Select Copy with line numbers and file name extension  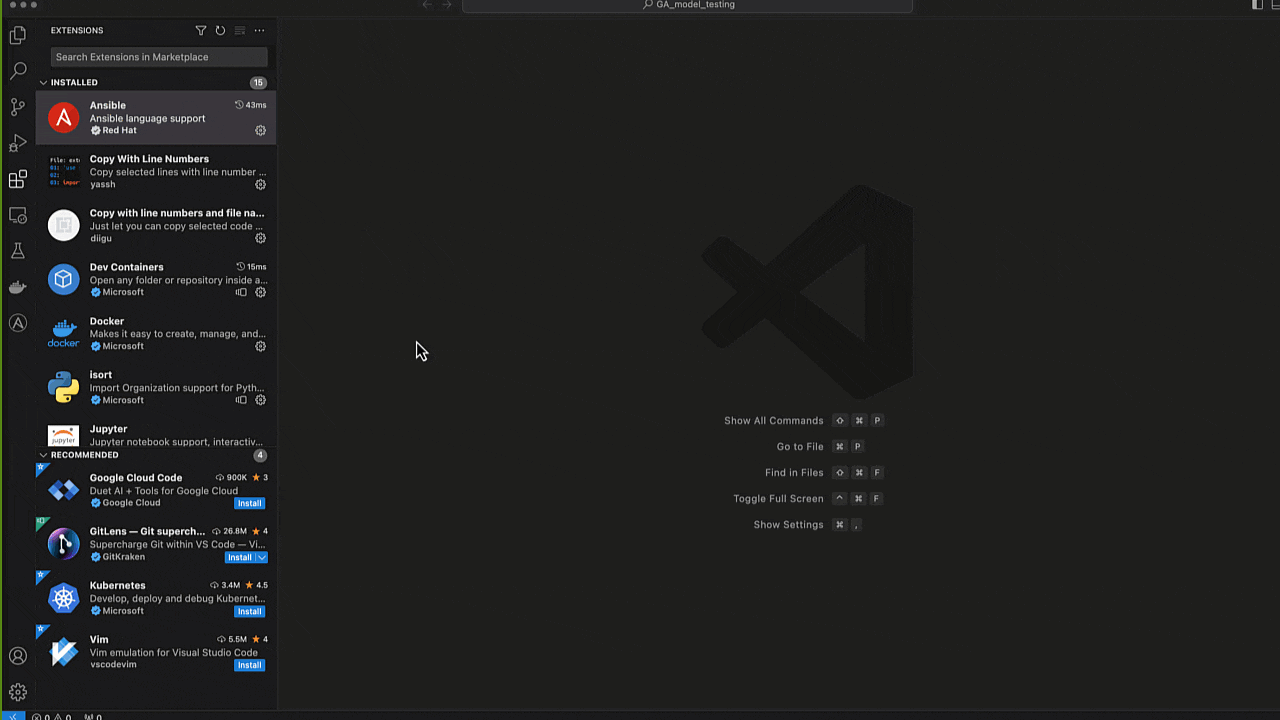(156, 225)
